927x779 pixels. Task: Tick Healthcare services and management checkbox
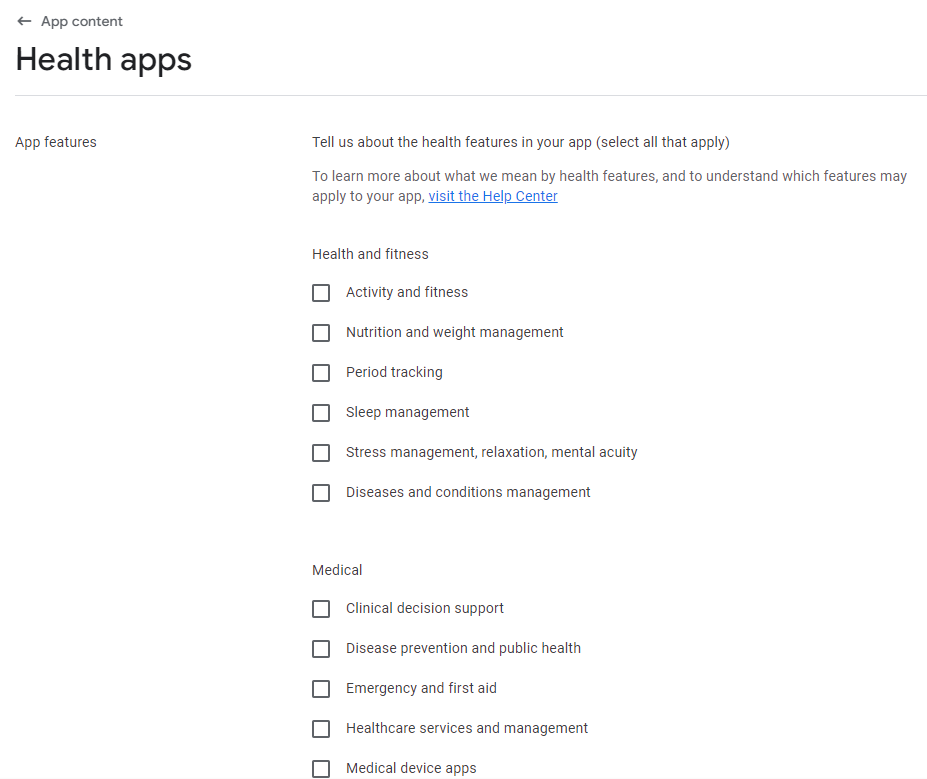coord(321,729)
